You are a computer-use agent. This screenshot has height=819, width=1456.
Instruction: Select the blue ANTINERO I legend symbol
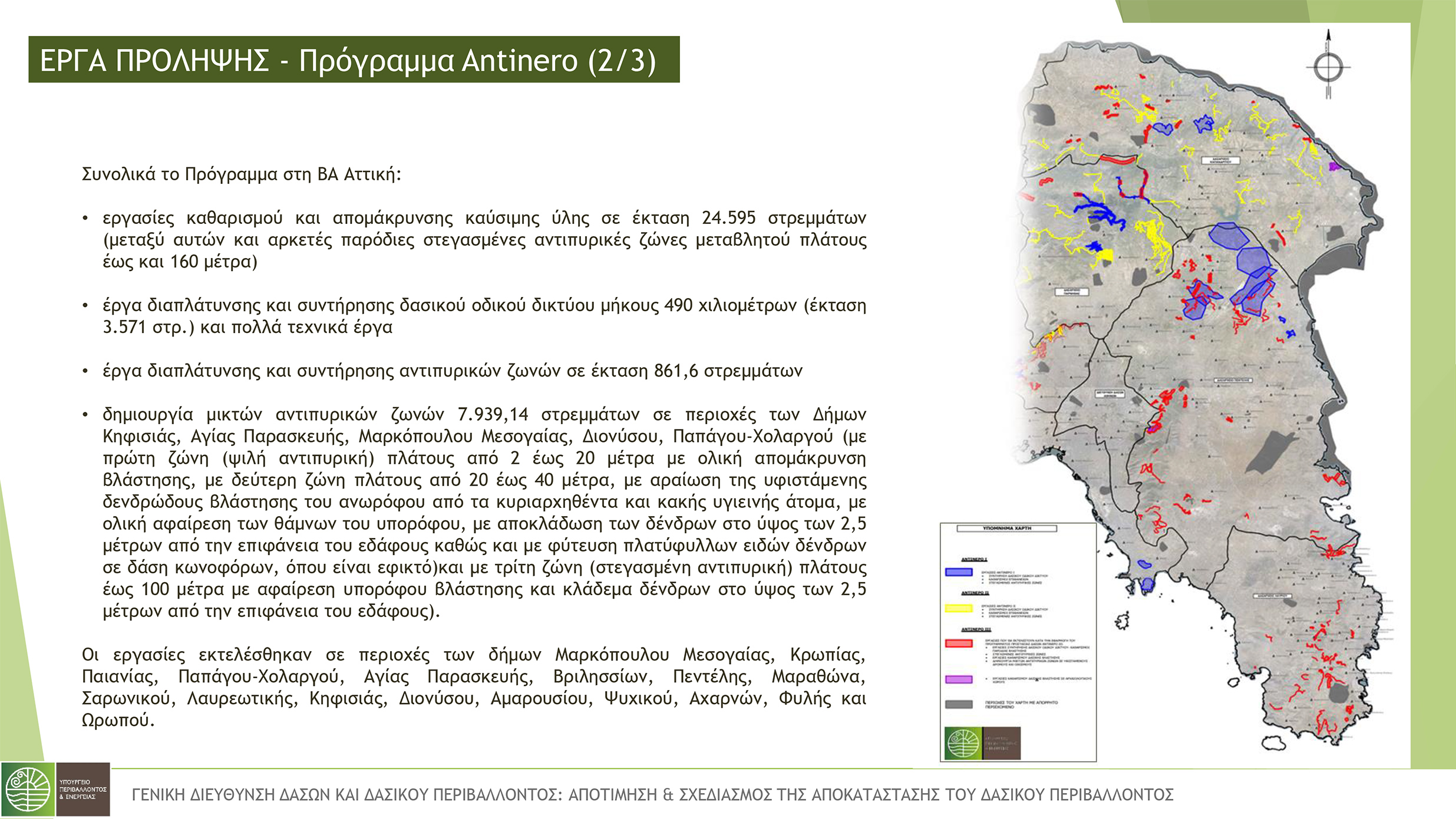[x=959, y=572]
